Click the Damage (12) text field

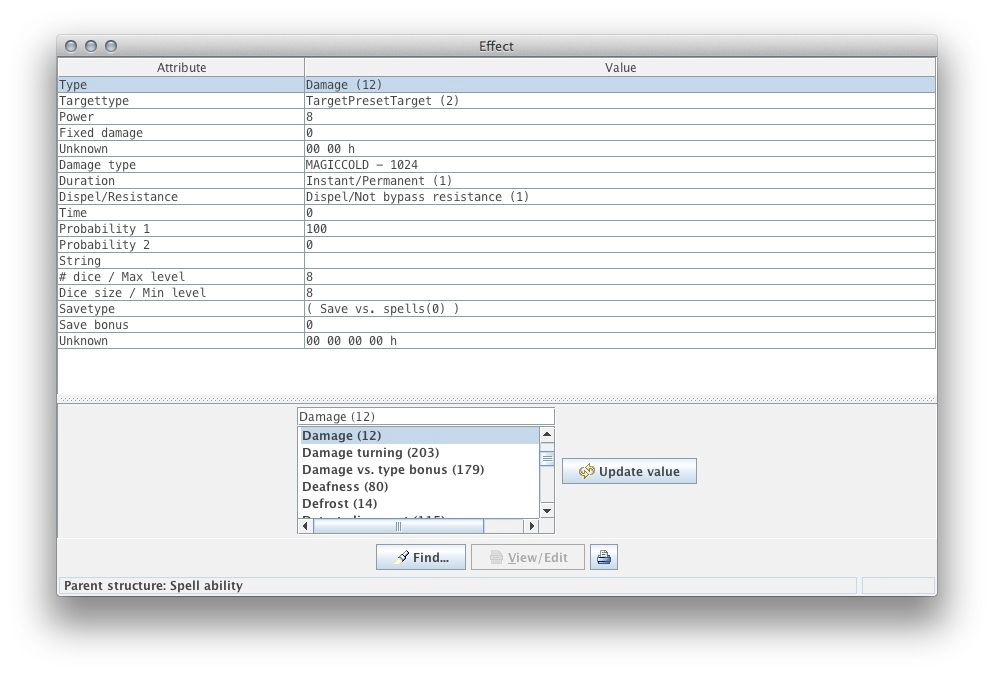click(x=425, y=417)
